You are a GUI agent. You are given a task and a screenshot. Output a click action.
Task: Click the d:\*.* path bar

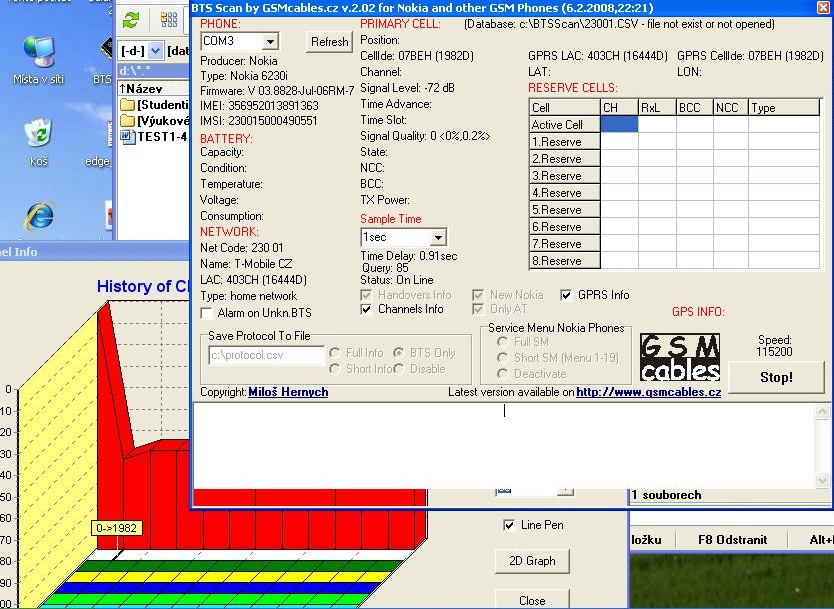(153, 71)
